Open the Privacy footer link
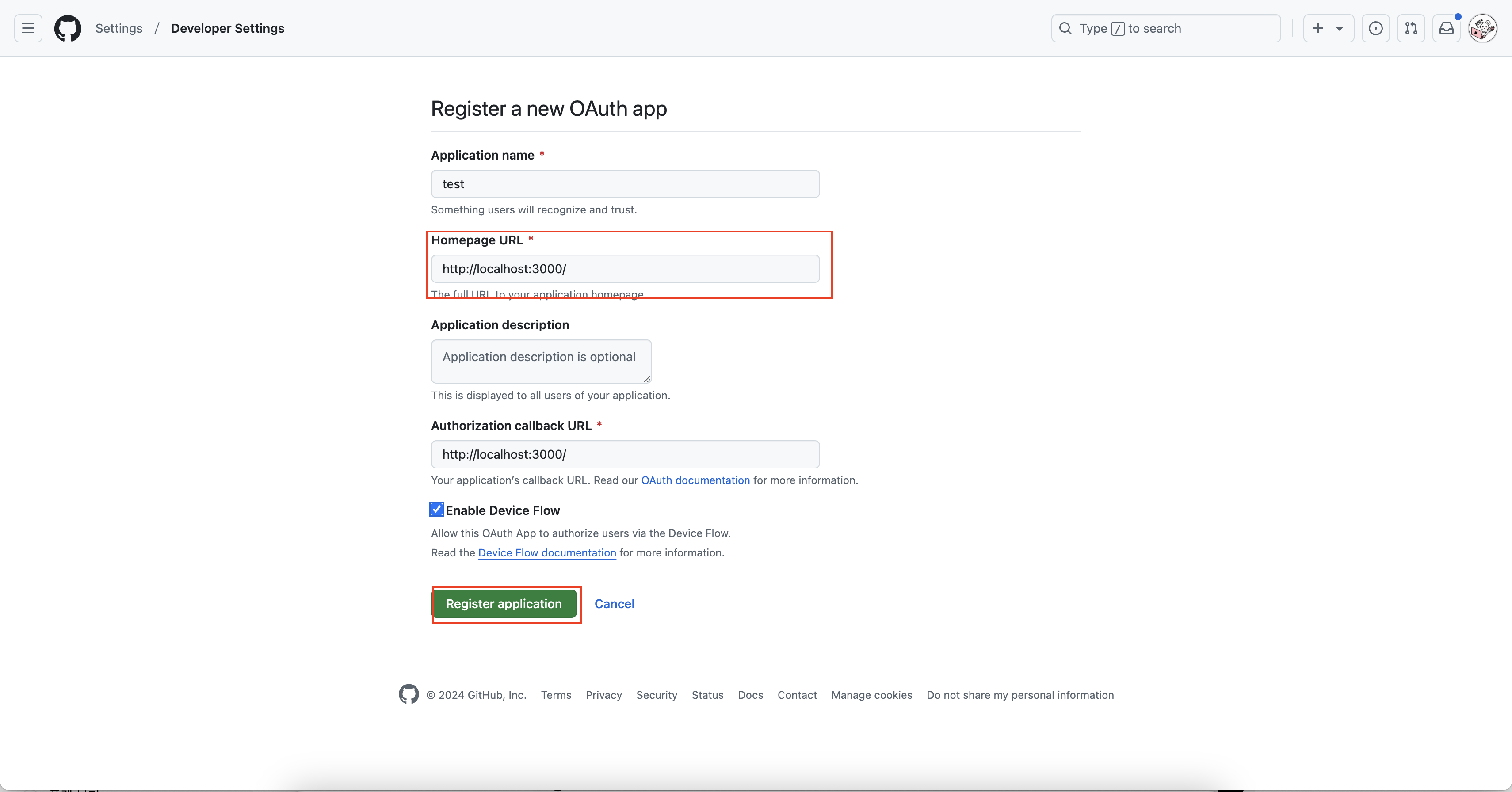The width and height of the screenshot is (1512, 792). (x=603, y=695)
